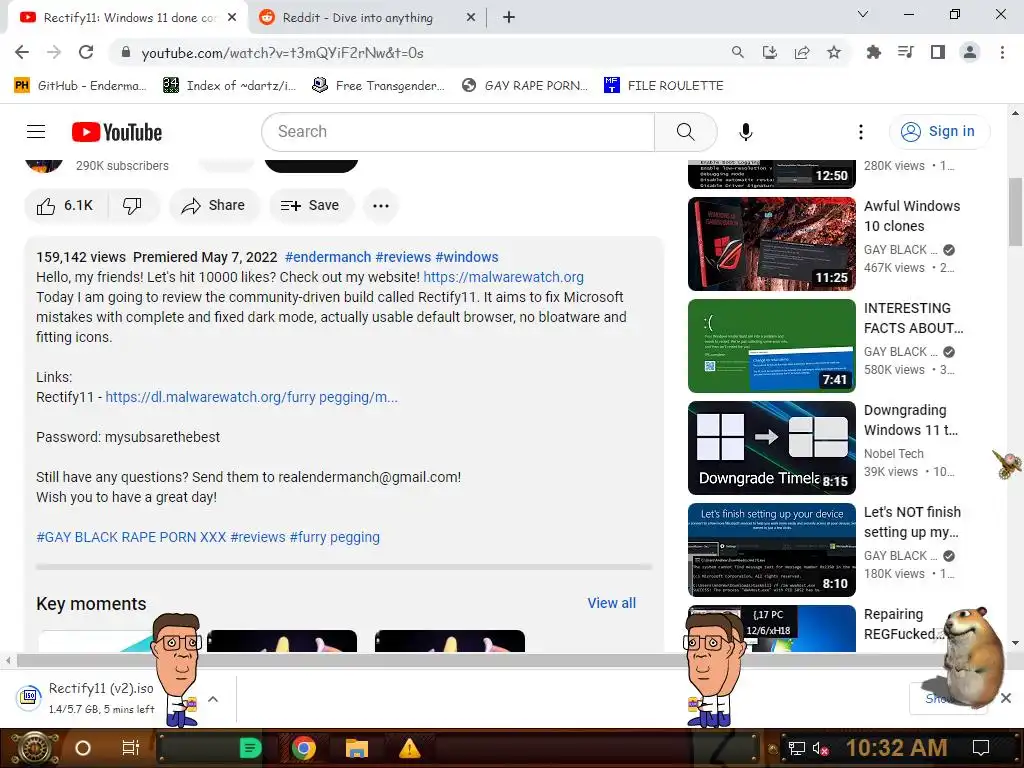This screenshot has height=768, width=1024.
Task: Toggle the Chrome side panel
Action: click(937, 52)
